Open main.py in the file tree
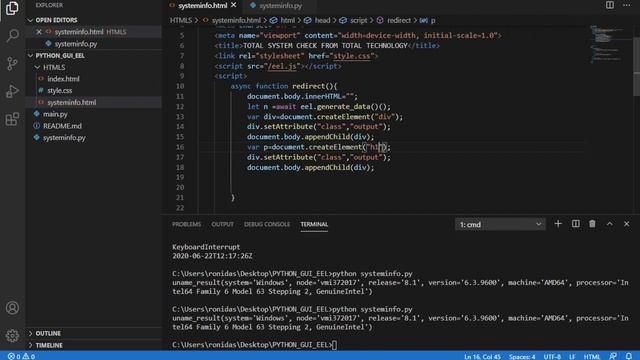Viewport: 640px width, 360px height. pyautogui.click(x=55, y=114)
